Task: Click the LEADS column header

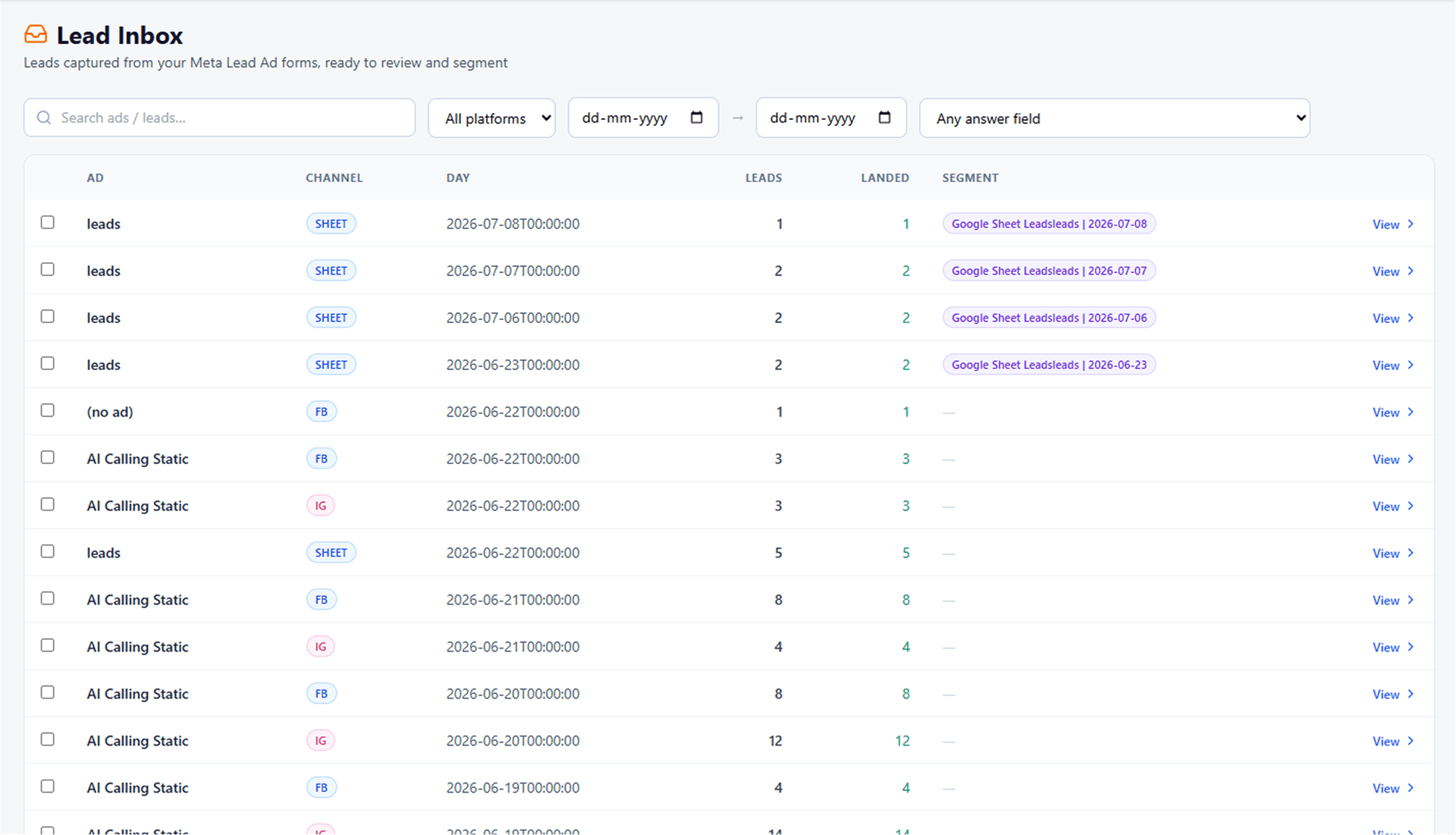Action: pos(763,177)
